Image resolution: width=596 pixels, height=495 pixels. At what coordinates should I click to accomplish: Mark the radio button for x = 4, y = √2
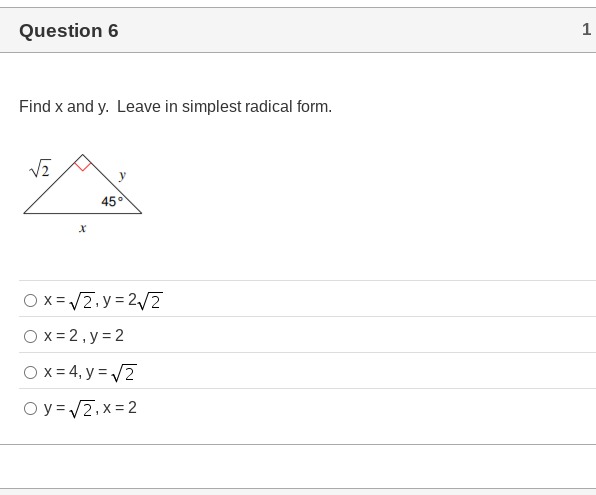pyautogui.click(x=30, y=372)
